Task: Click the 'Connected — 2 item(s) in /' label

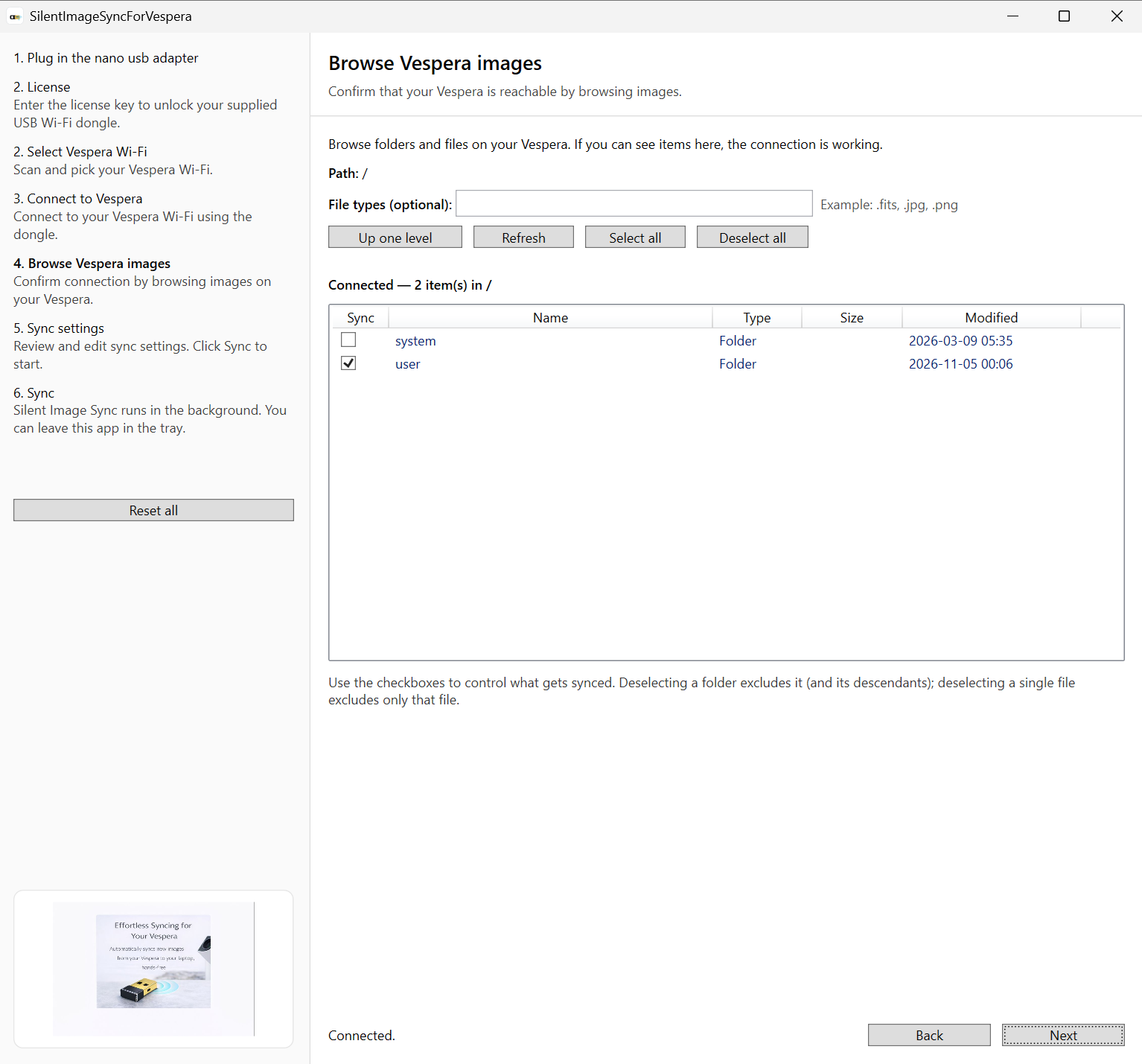Action: (409, 285)
